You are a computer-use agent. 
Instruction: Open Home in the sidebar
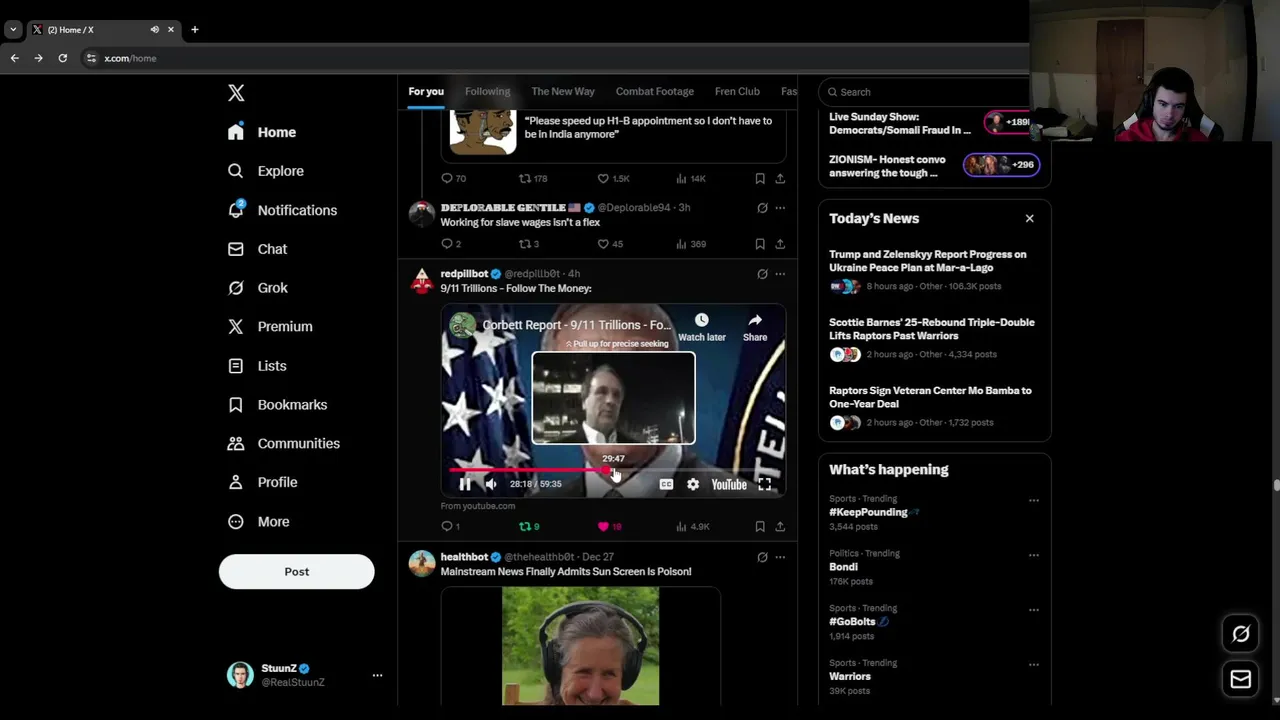point(262,132)
